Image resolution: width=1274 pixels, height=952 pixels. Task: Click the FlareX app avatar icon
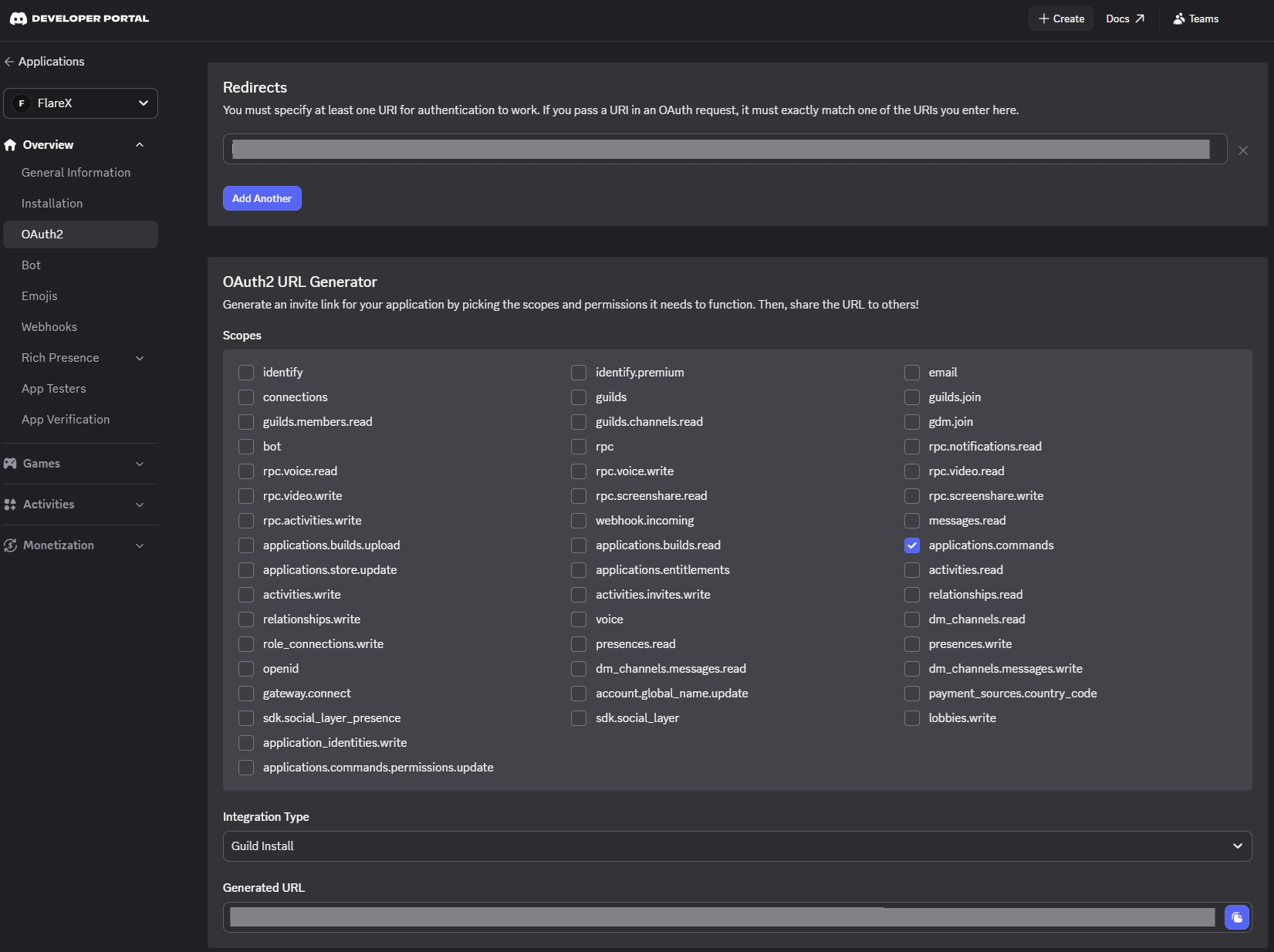tap(22, 103)
